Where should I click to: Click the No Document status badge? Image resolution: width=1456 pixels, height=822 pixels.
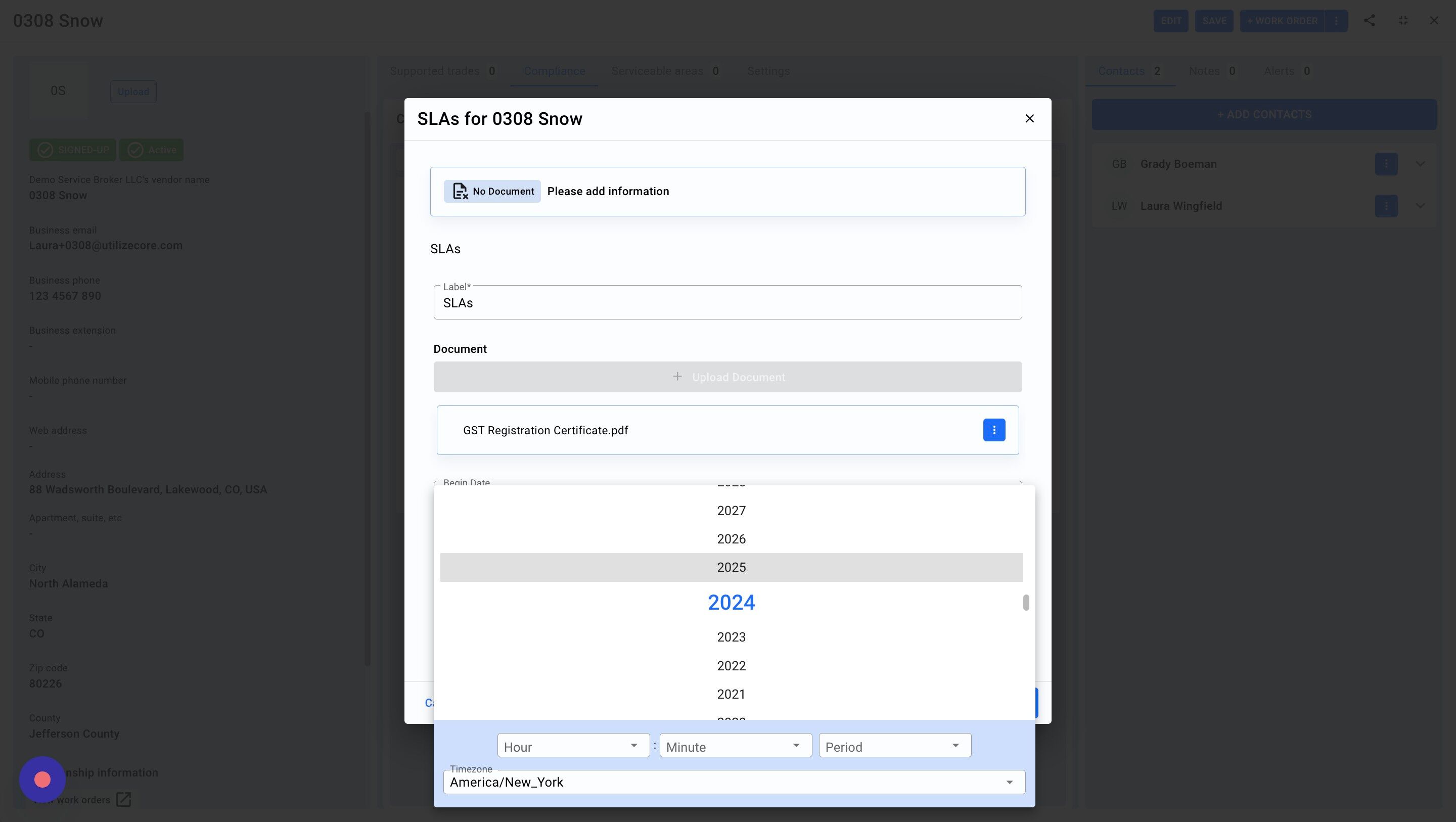click(x=492, y=192)
